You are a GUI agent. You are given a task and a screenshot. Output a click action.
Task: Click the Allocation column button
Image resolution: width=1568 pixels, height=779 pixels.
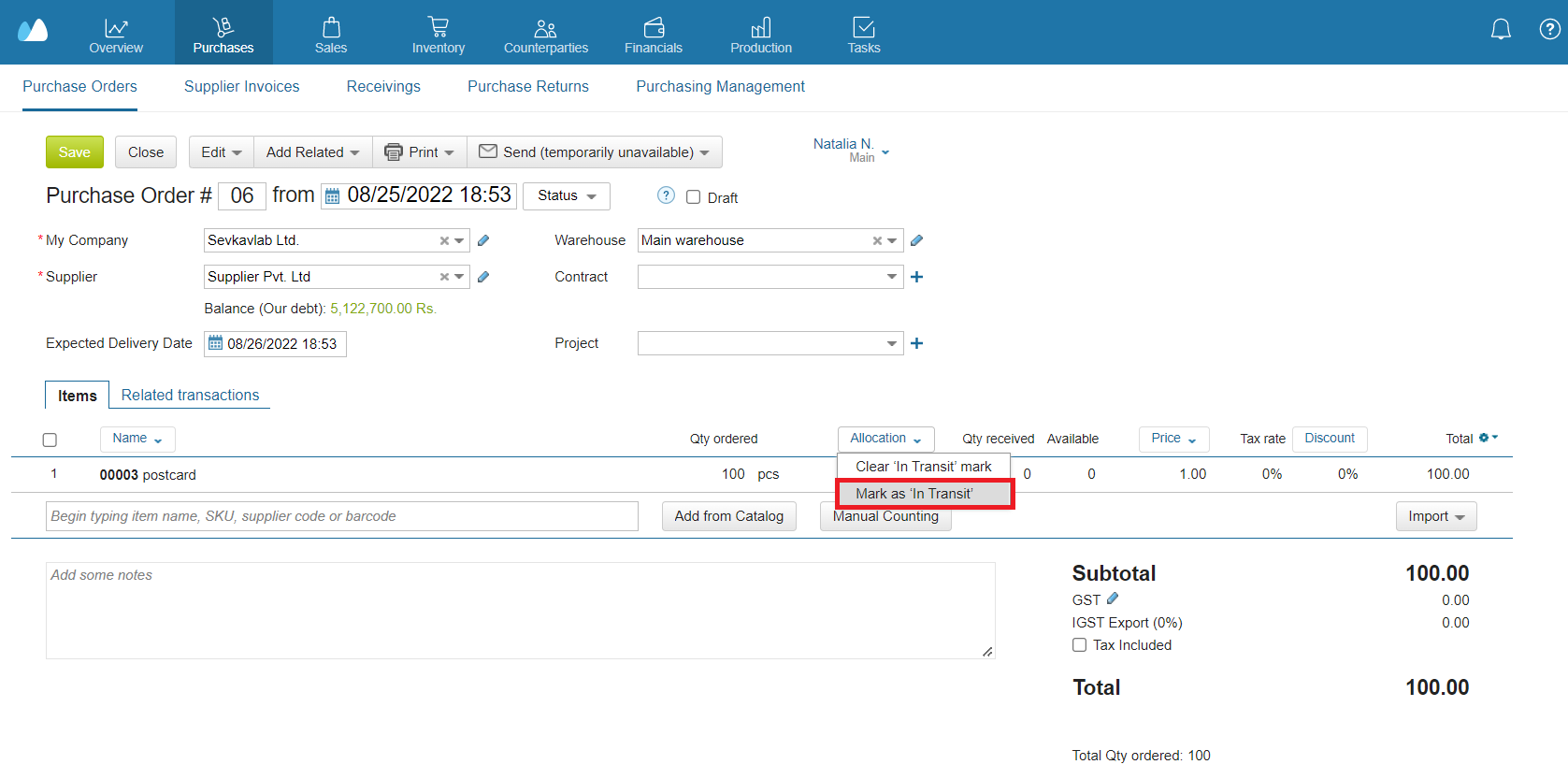886,439
